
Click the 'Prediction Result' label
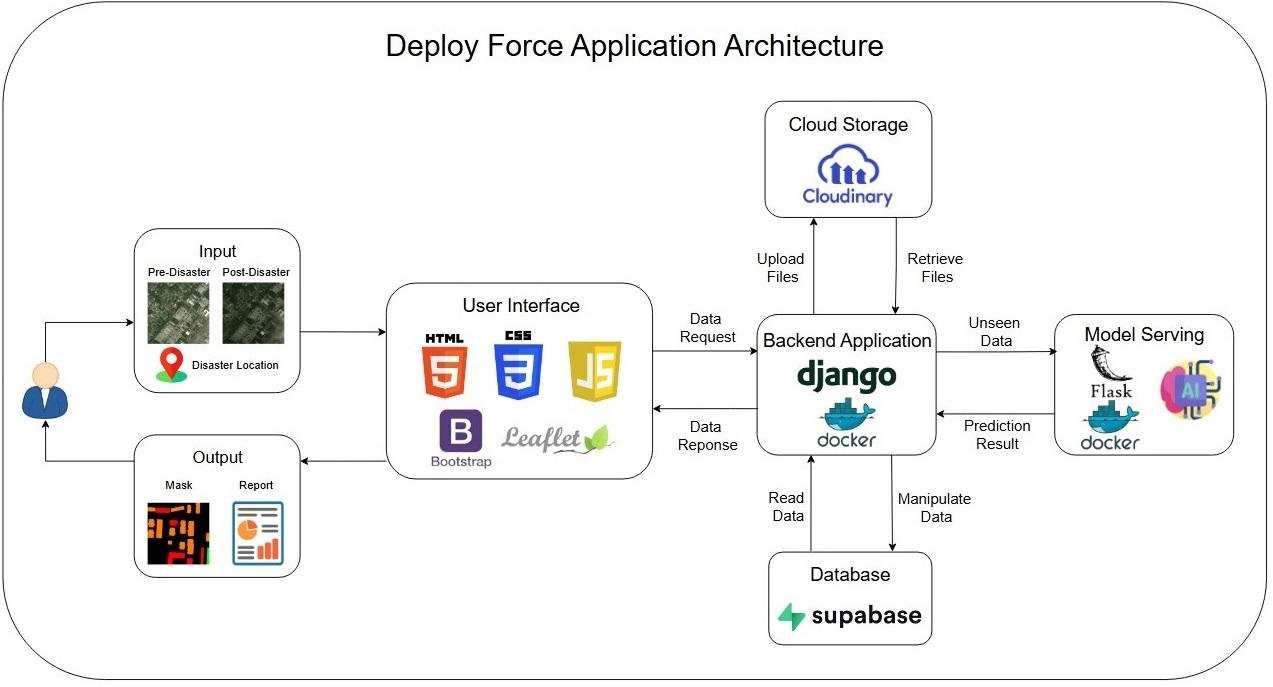(997, 435)
